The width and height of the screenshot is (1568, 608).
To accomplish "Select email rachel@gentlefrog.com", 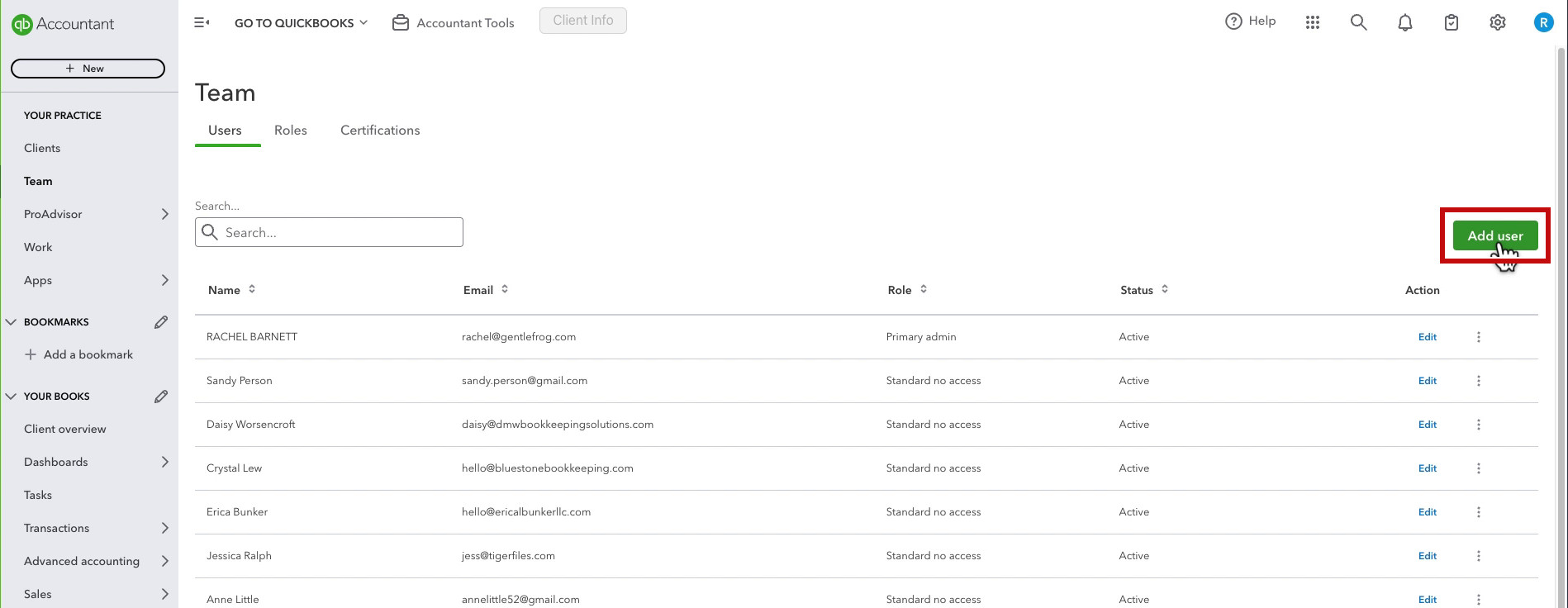I will point(519,337).
